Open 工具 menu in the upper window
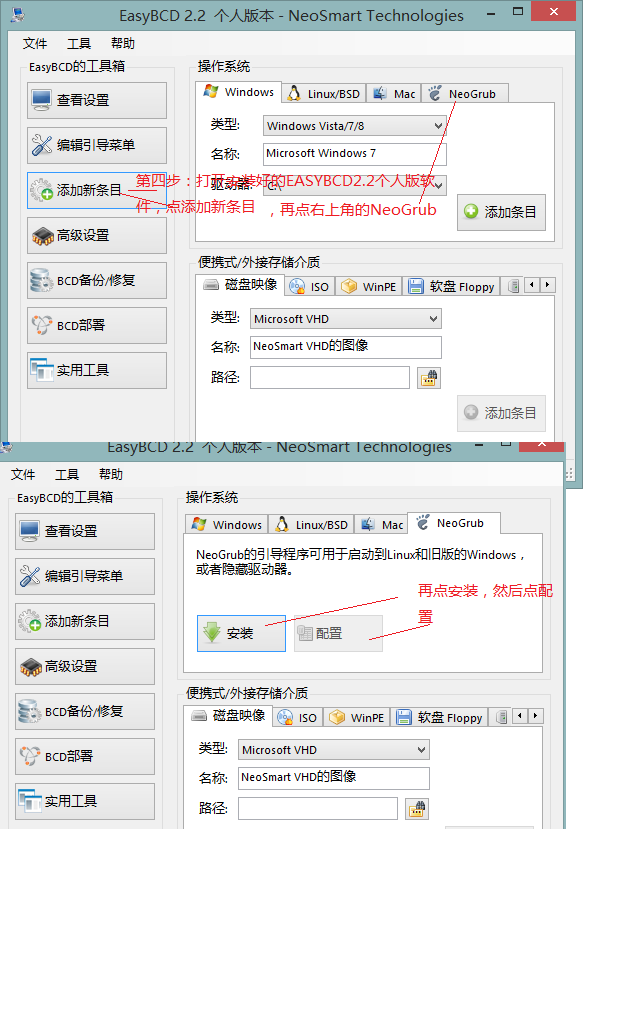This screenshot has width=640, height=1024. (79, 43)
